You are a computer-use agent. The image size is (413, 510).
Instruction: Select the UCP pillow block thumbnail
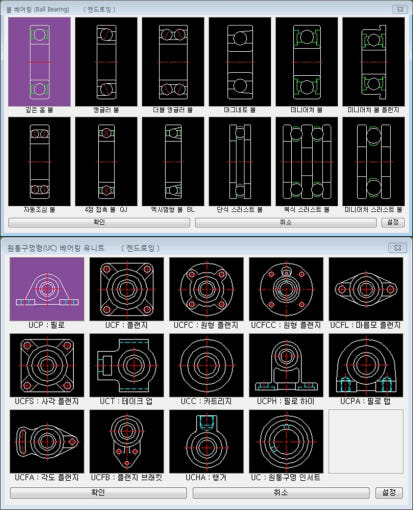(x=47, y=289)
